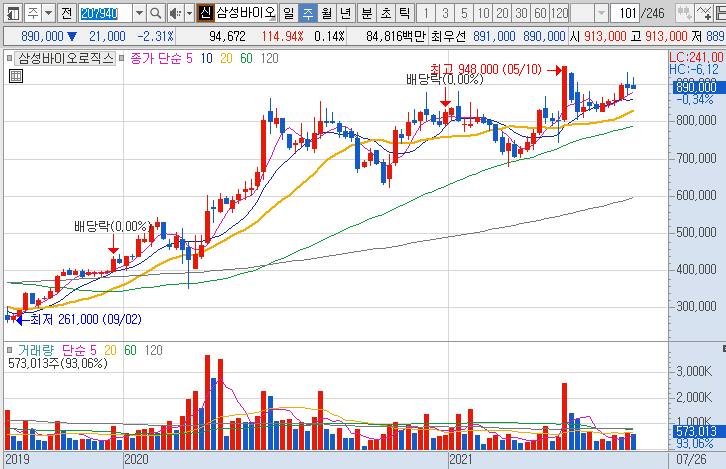This screenshot has height=469, width=726.
Task: Open the stock search magnifier
Action: click(x=156, y=13)
